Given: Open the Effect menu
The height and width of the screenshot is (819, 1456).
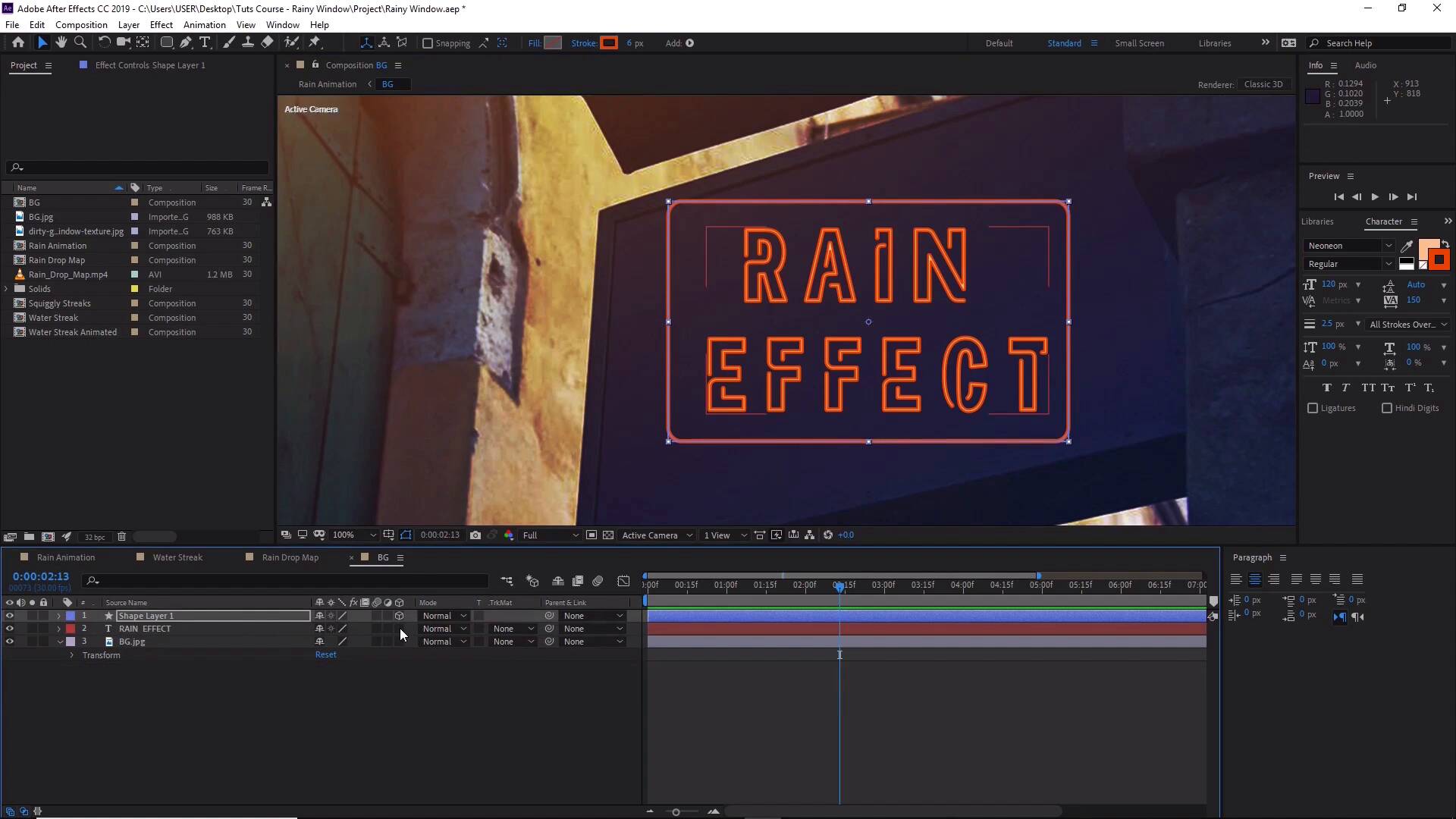Looking at the screenshot, I should 162,24.
